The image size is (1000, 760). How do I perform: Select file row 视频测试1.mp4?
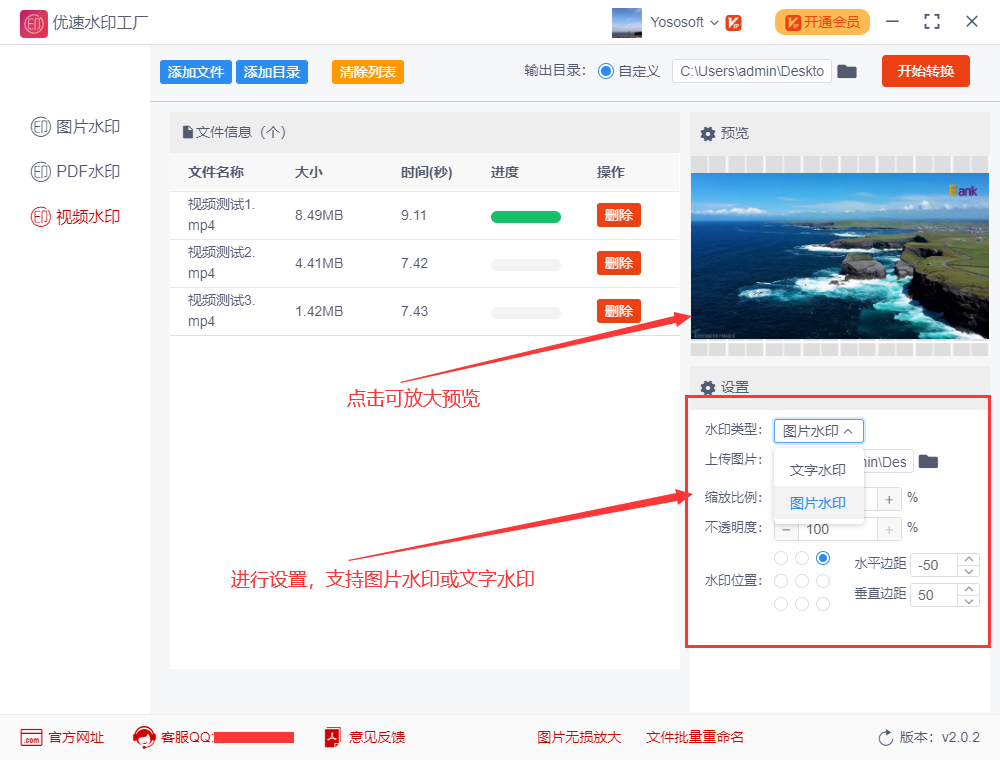point(424,216)
